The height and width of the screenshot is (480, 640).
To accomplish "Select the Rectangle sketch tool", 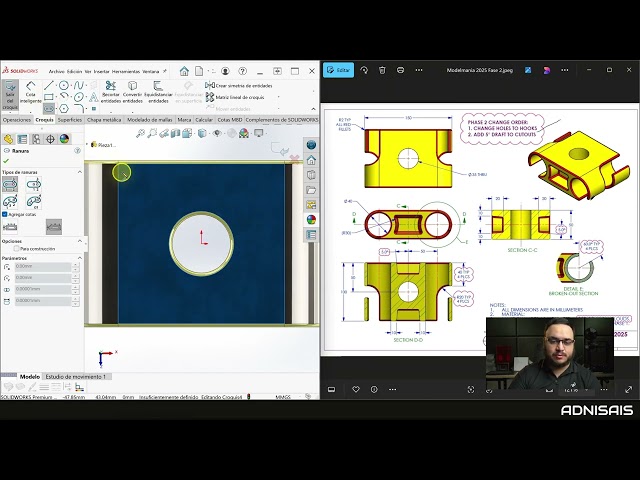I will point(49,97).
